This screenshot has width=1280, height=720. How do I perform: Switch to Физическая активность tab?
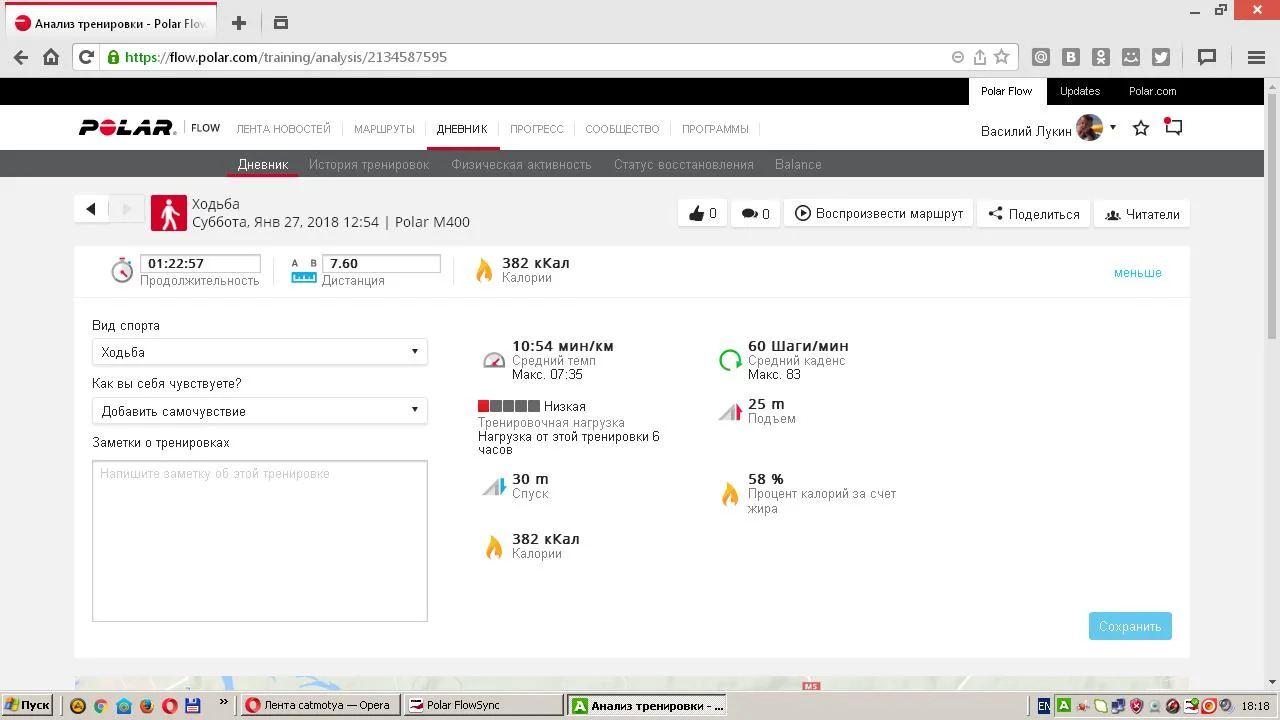pyautogui.click(x=521, y=165)
